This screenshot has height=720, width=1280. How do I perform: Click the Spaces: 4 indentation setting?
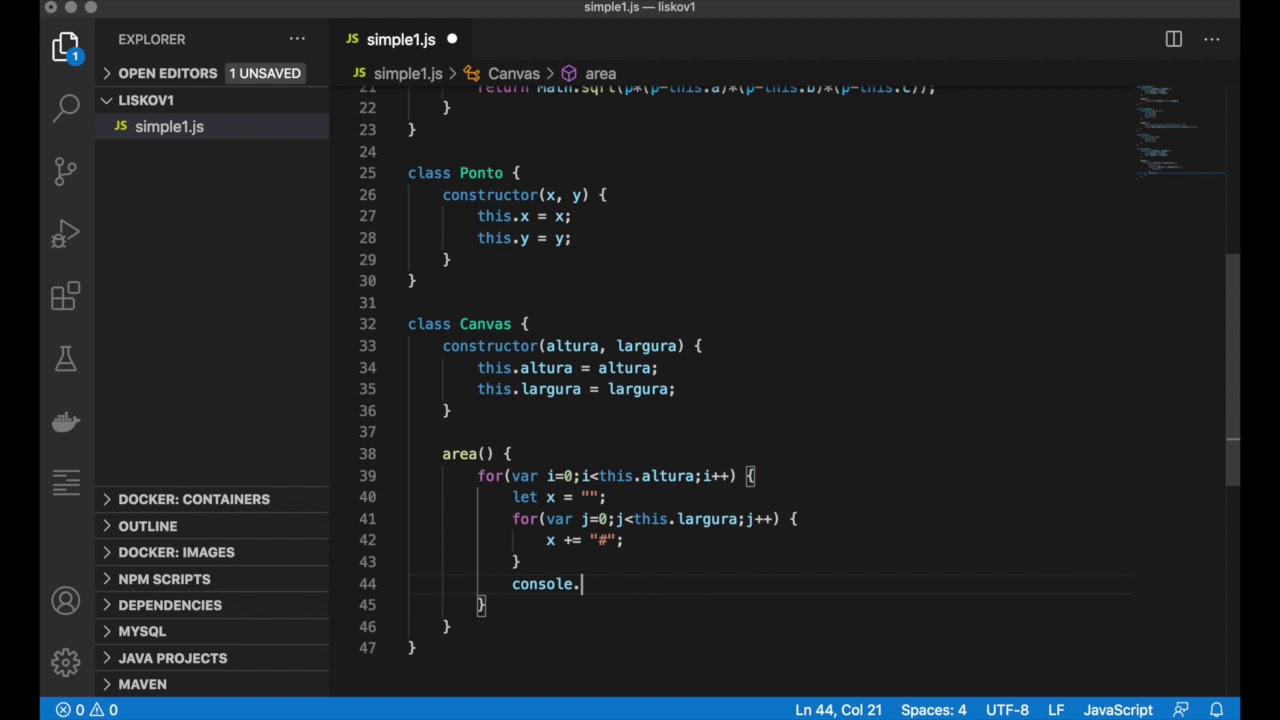(x=933, y=710)
